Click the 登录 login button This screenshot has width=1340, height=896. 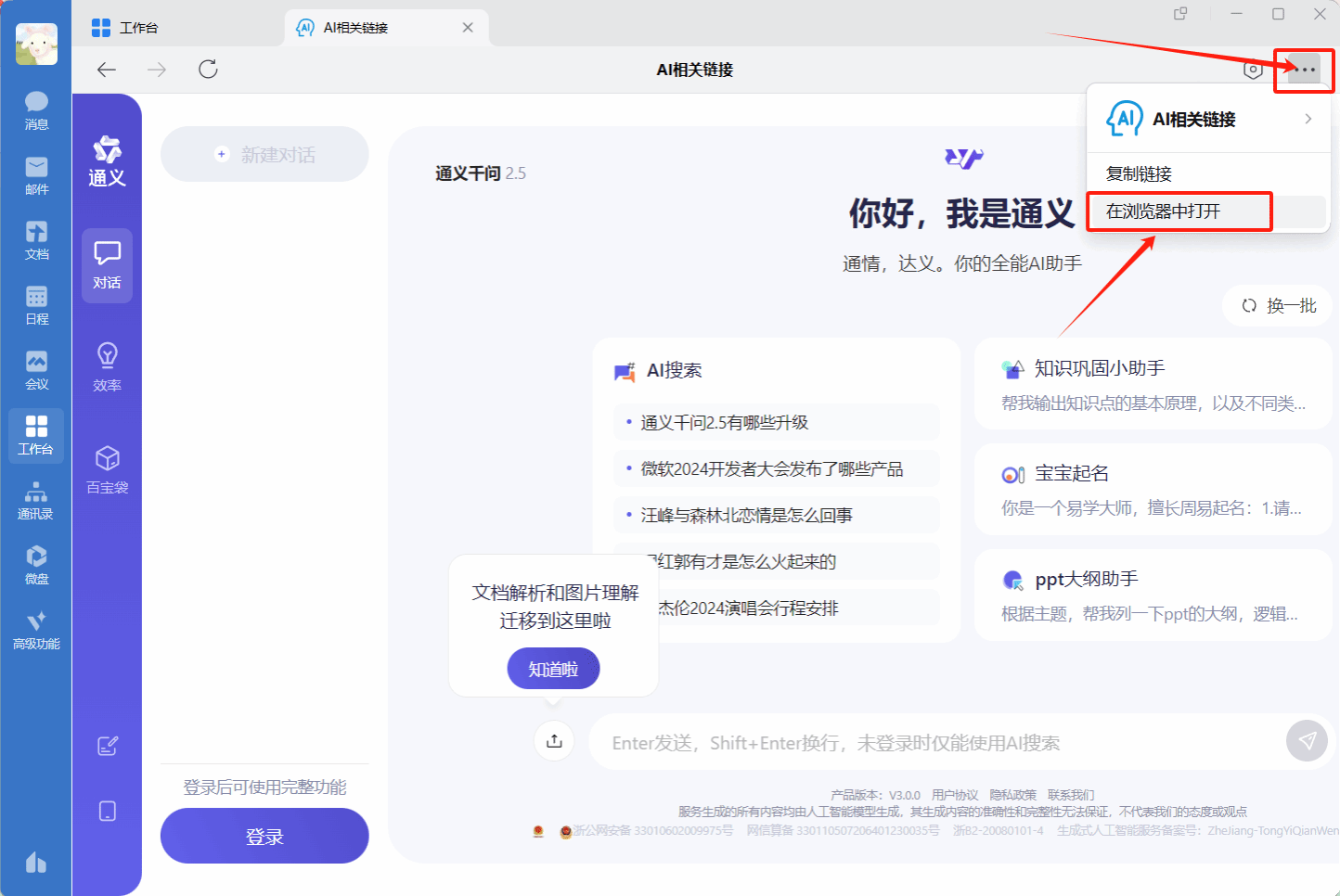pos(264,836)
